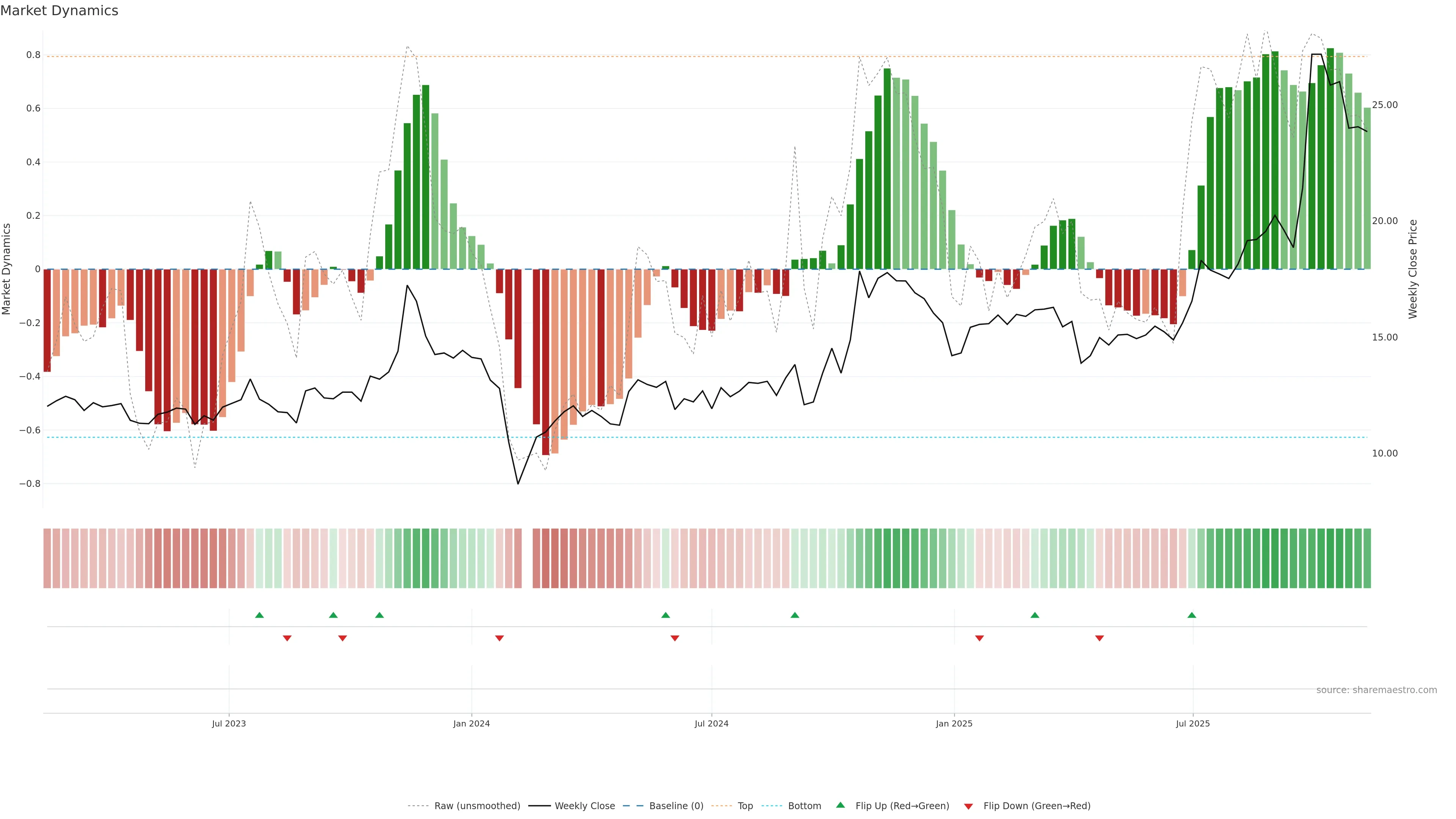Click the Weekly Close Price axis title

point(1412,269)
